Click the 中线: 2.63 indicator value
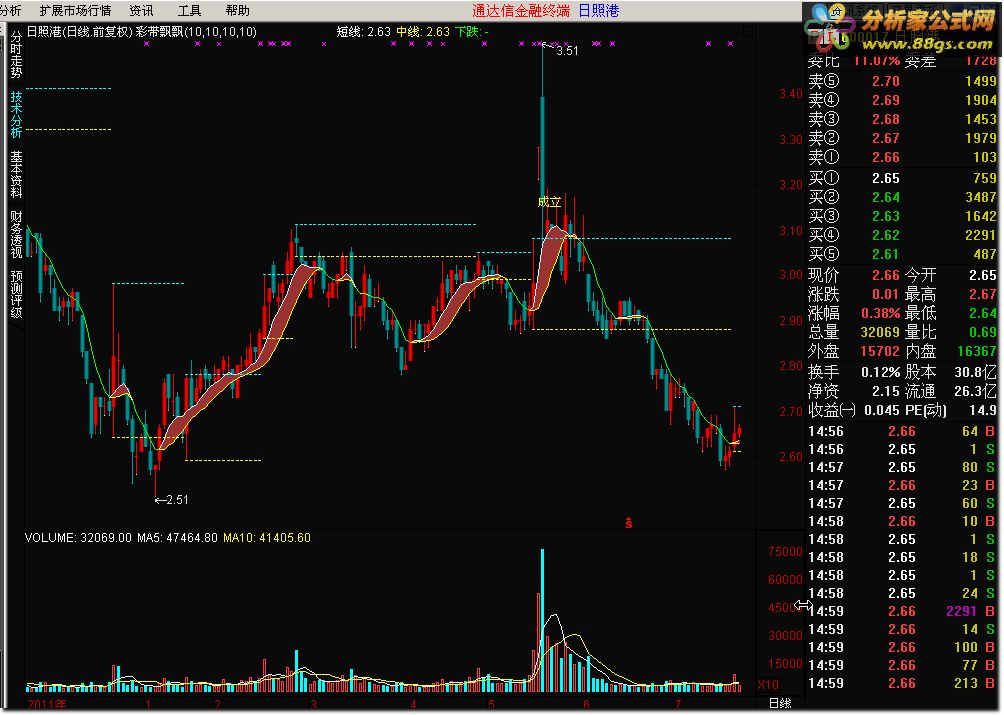Viewport: 1004px width, 715px height. [423, 31]
